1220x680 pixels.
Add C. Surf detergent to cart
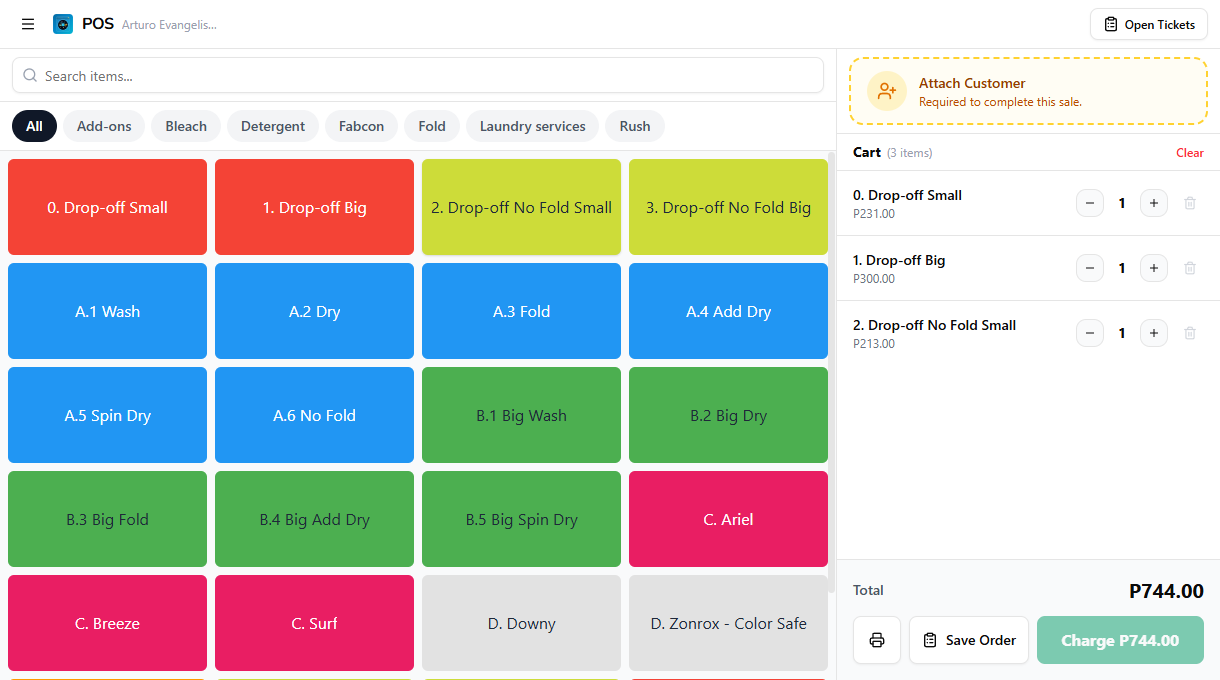coord(314,623)
